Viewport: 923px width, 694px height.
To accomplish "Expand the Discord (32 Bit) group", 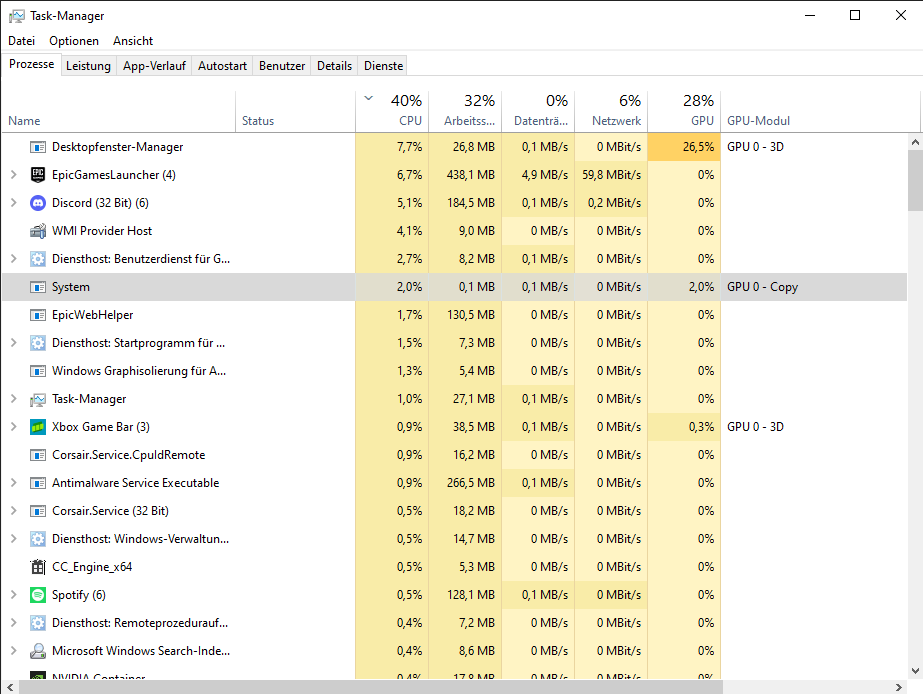I will 14,203.
